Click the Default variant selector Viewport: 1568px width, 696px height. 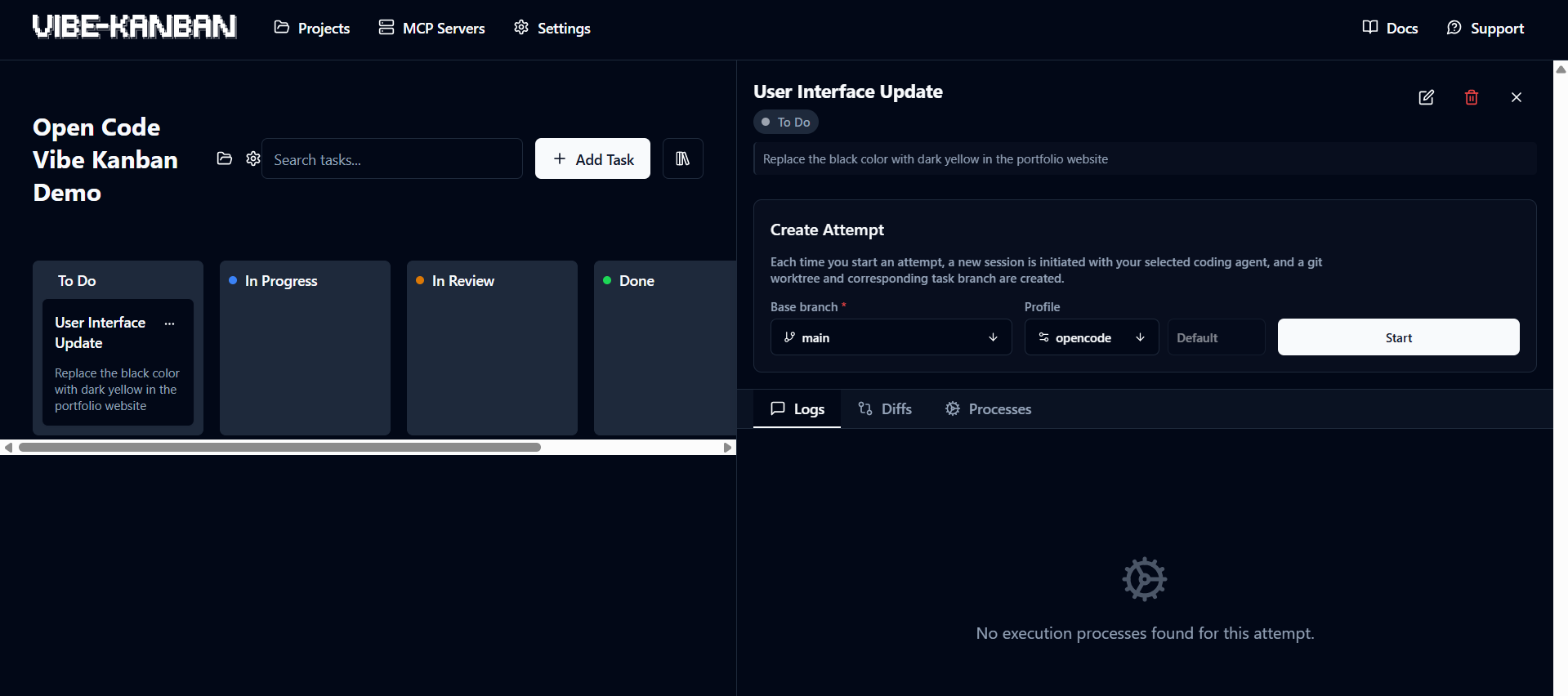(1217, 337)
